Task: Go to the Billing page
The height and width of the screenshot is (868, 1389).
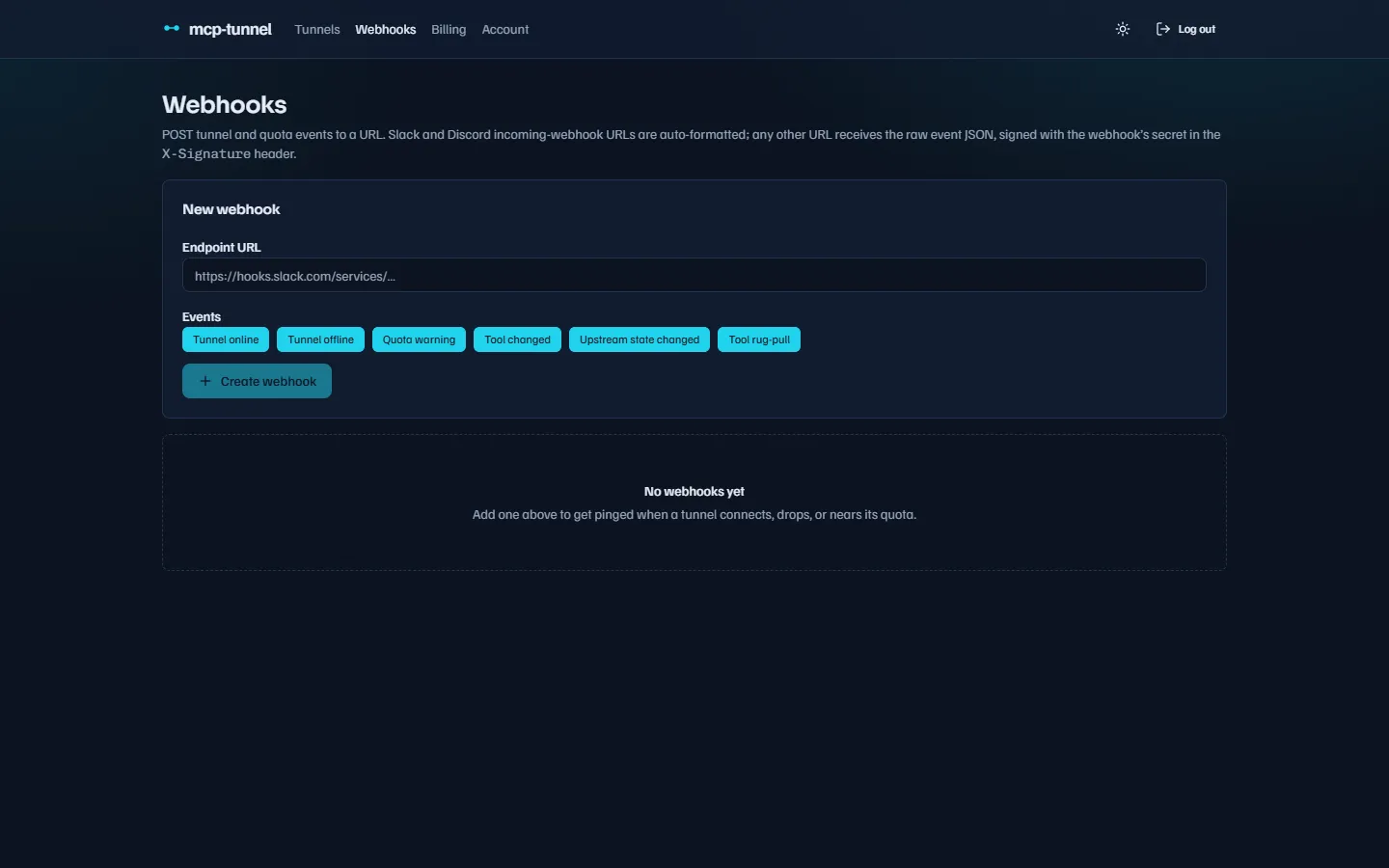Action: click(x=449, y=29)
